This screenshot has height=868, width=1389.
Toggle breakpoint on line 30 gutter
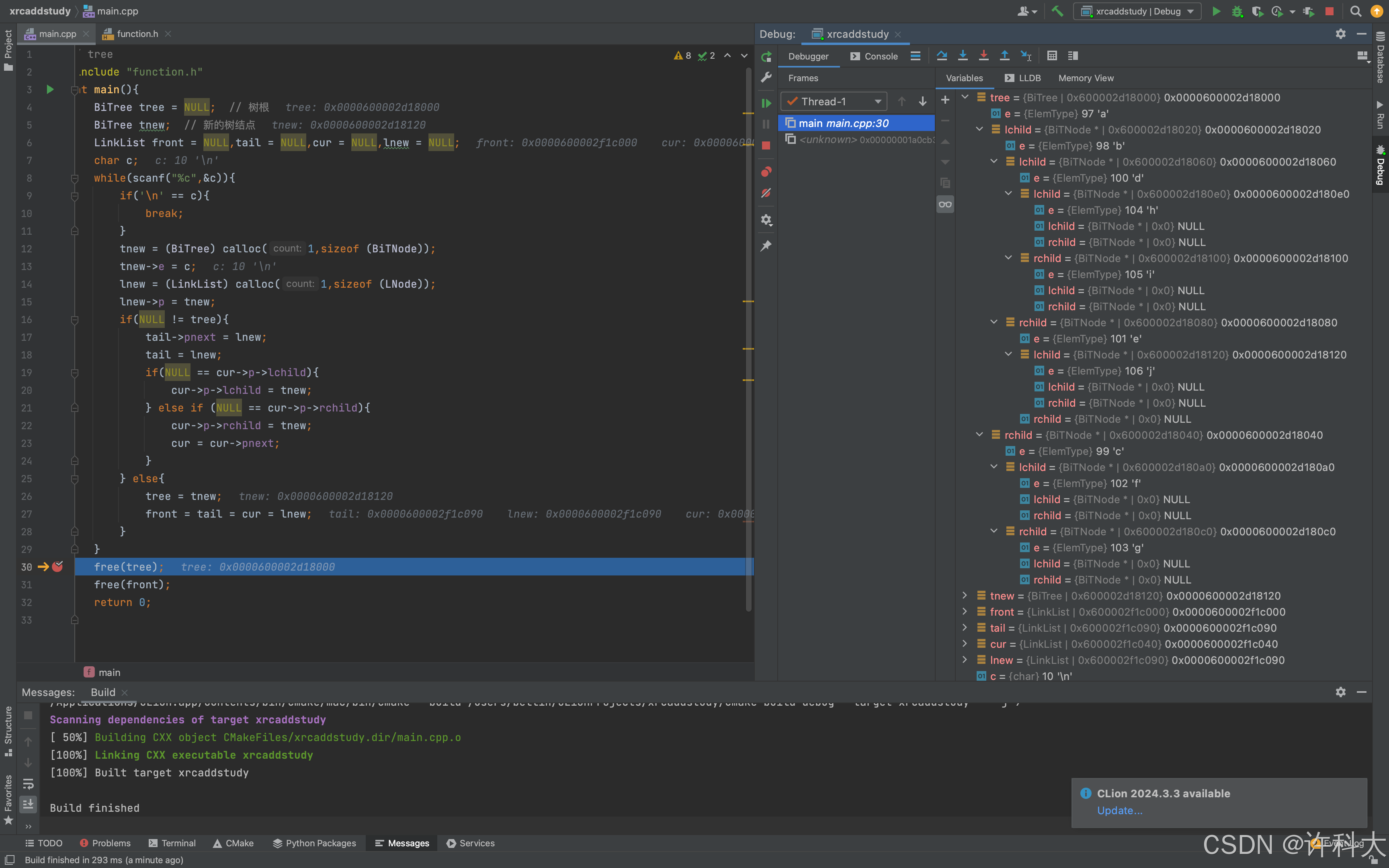tap(57, 567)
